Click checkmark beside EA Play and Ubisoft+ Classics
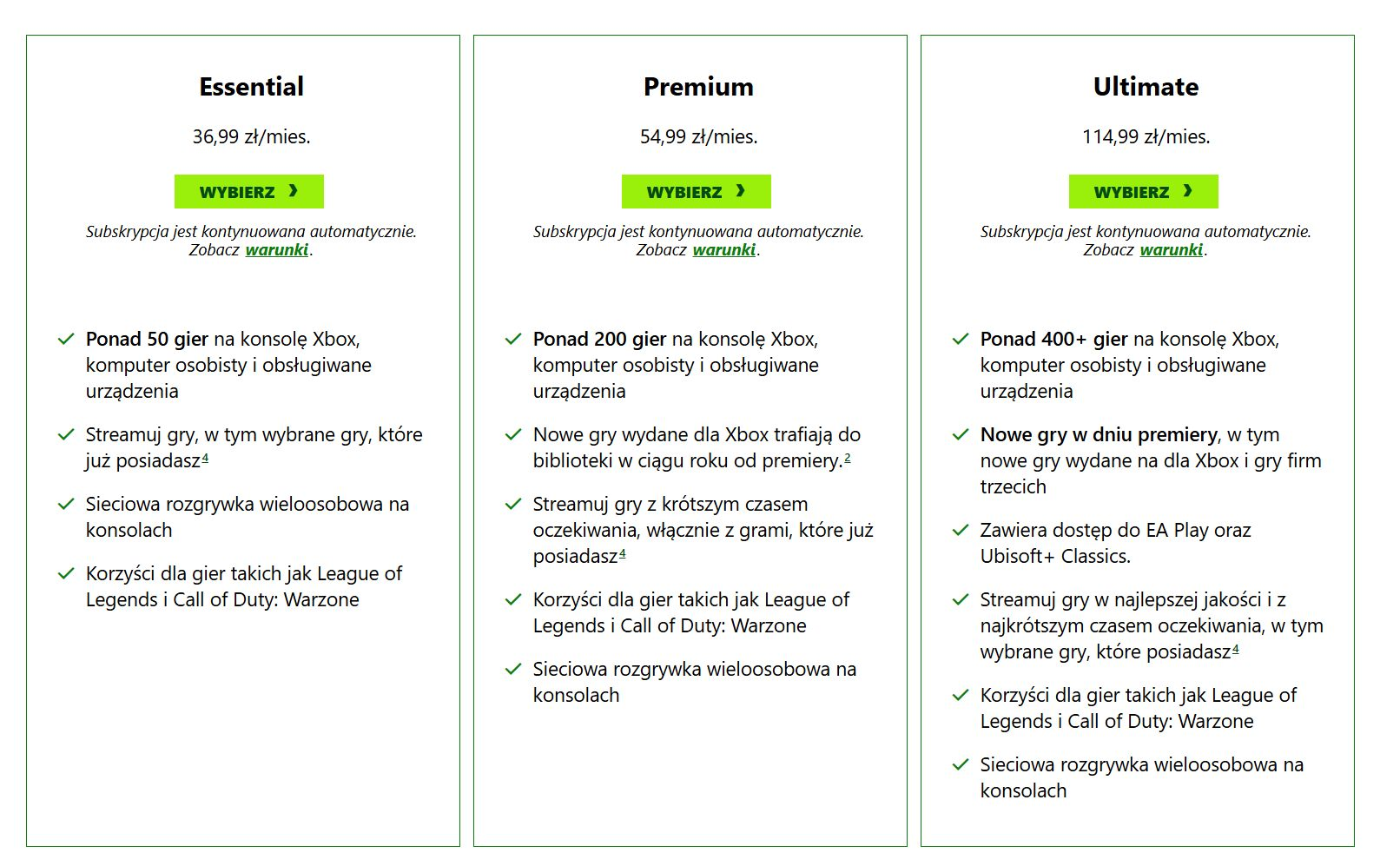 point(961,530)
